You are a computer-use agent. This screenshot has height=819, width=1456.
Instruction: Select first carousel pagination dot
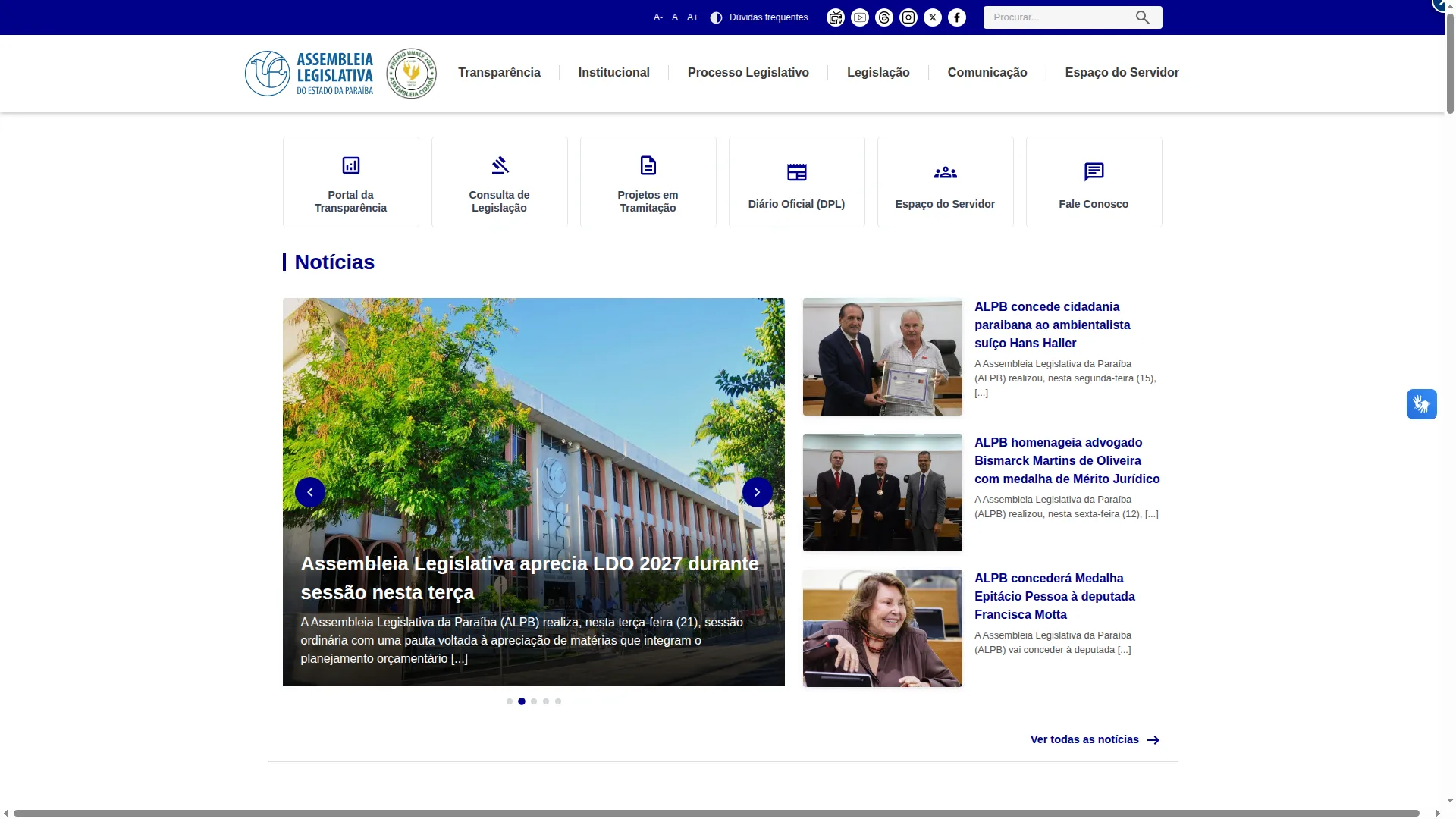(510, 701)
